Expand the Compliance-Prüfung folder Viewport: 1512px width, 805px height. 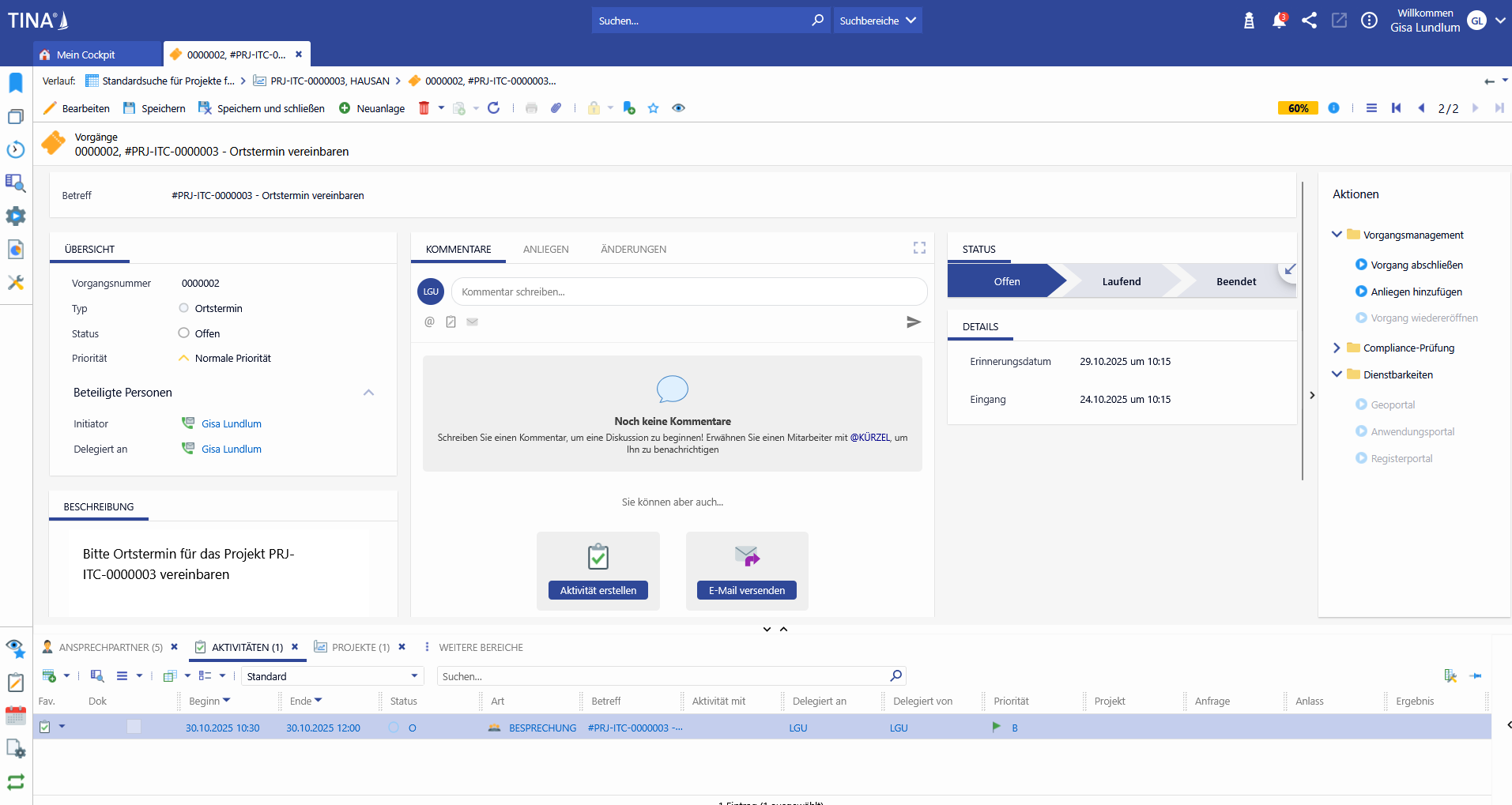[x=1337, y=348]
